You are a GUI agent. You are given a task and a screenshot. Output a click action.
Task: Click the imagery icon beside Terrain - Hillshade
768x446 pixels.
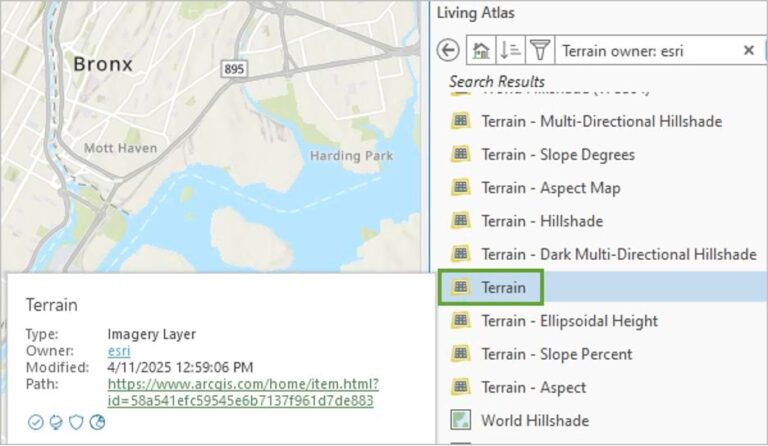(460, 220)
